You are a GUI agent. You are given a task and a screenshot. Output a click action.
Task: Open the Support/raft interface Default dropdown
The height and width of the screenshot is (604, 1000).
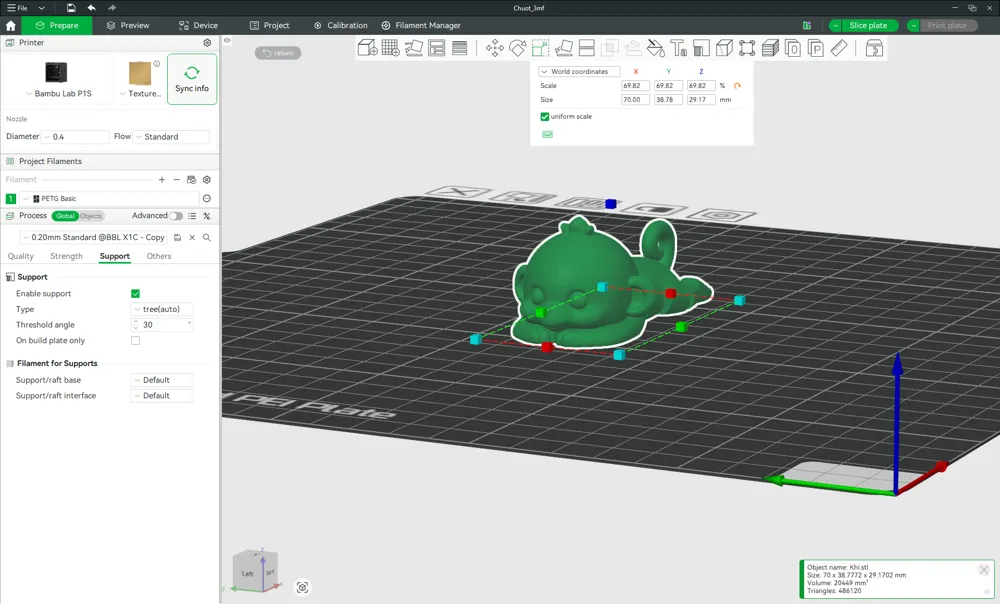click(162, 396)
